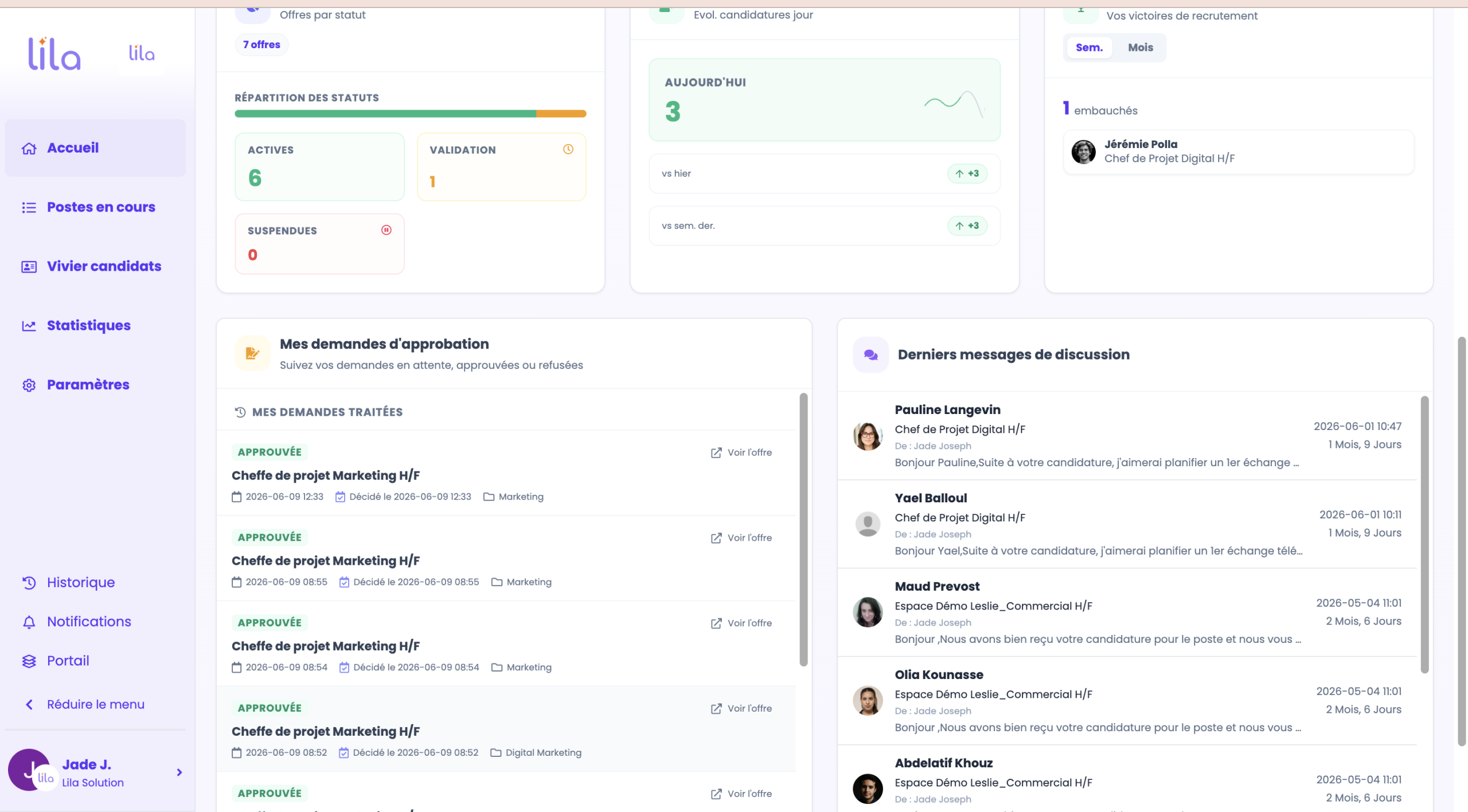Viewport: 1468px width, 812px height.
Task: Click the SUSPENDUES pause icon
Action: (x=386, y=230)
